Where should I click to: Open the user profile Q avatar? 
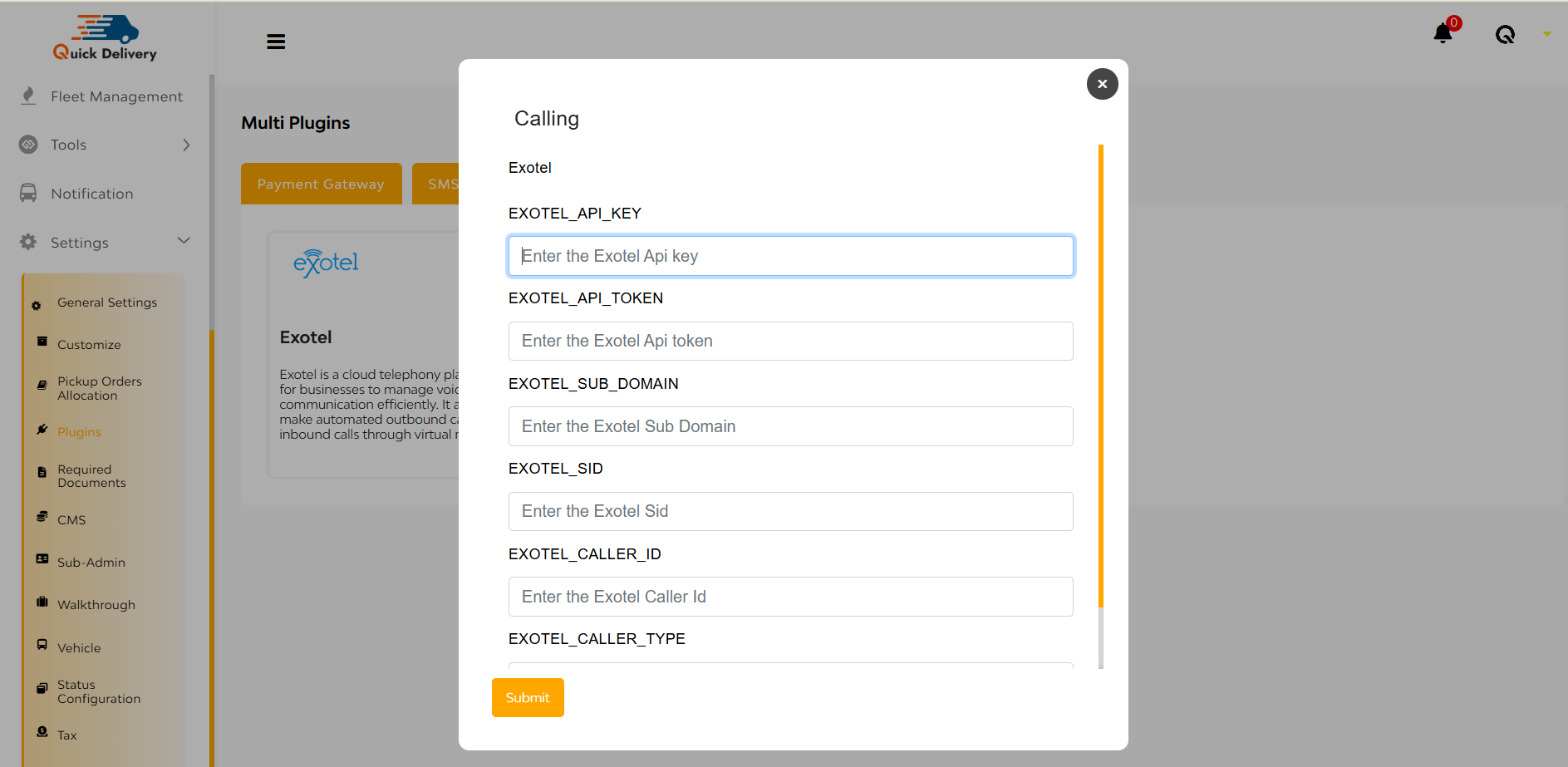pyautogui.click(x=1505, y=34)
